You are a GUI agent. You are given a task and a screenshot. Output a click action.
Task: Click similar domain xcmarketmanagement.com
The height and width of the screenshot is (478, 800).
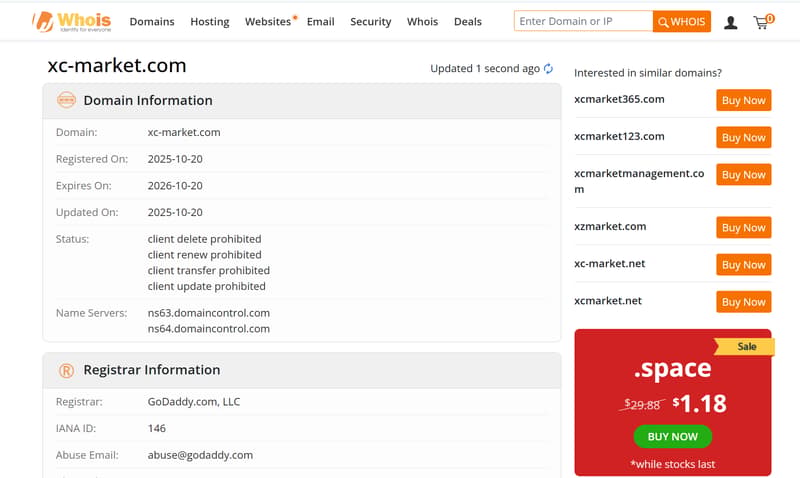[639, 181]
